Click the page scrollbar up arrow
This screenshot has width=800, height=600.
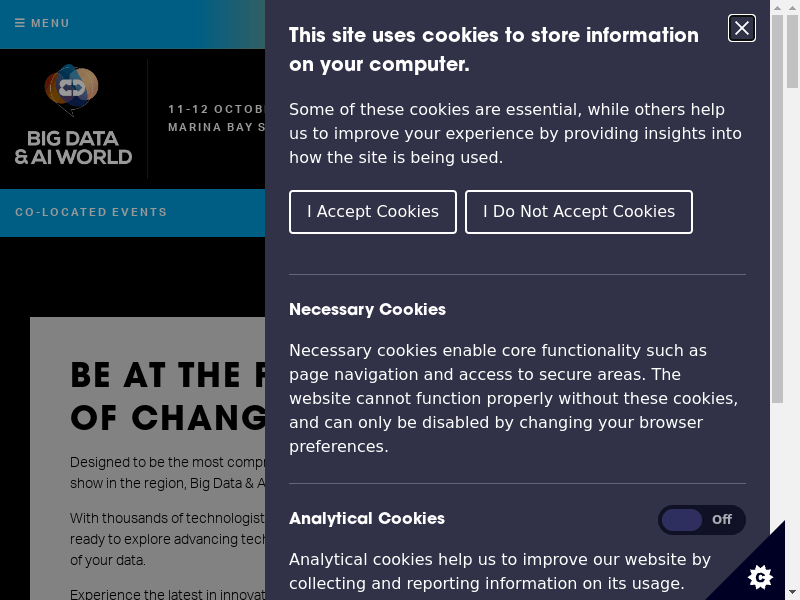[x=792, y=7]
